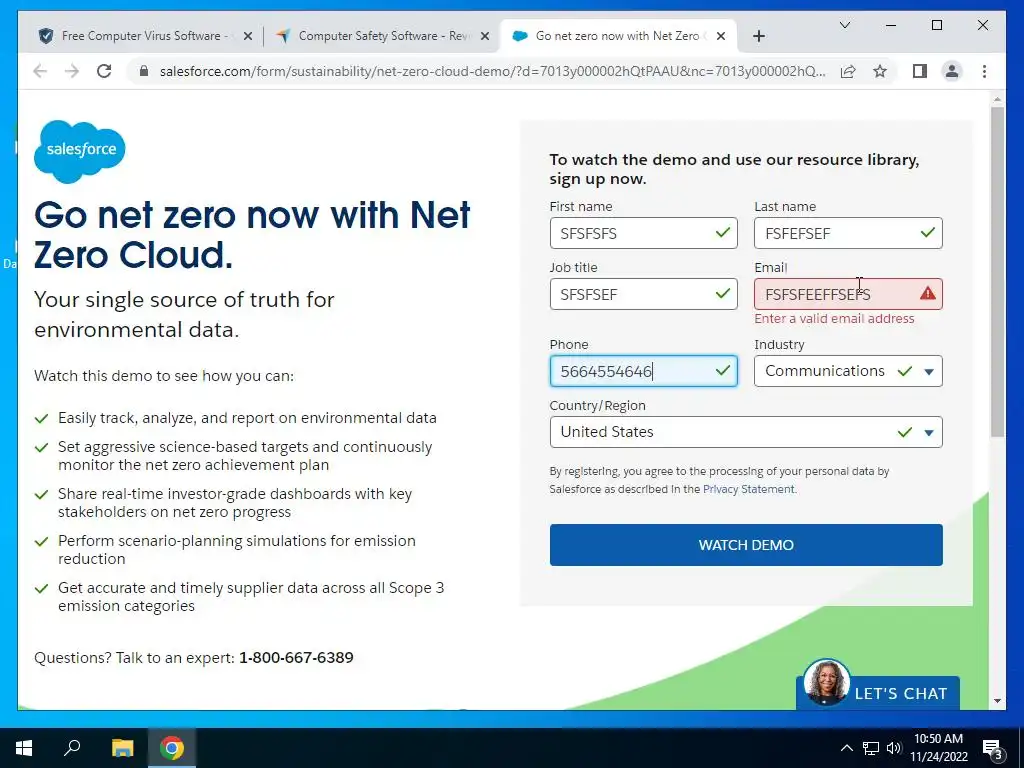
Task: Close the Go net zero now tab
Action: pyautogui.click(x=720, y=36)
